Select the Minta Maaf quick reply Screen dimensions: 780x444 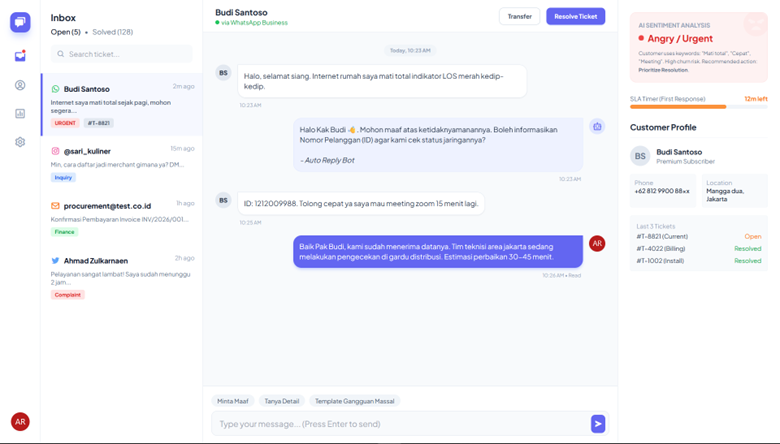[x=233, y=401]
